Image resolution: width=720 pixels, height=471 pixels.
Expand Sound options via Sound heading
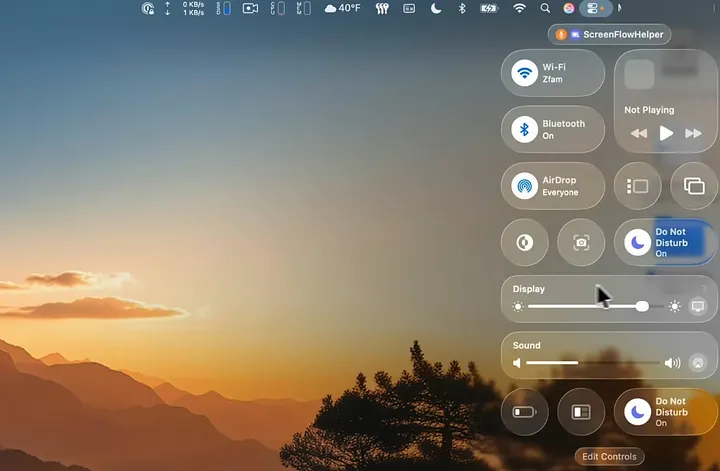[526, 345]
